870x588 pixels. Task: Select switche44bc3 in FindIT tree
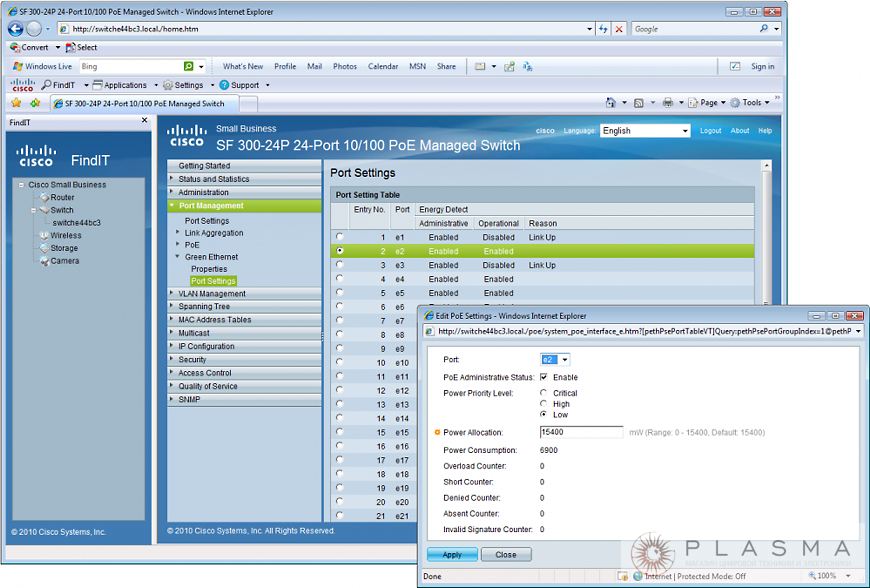[77, 223]
